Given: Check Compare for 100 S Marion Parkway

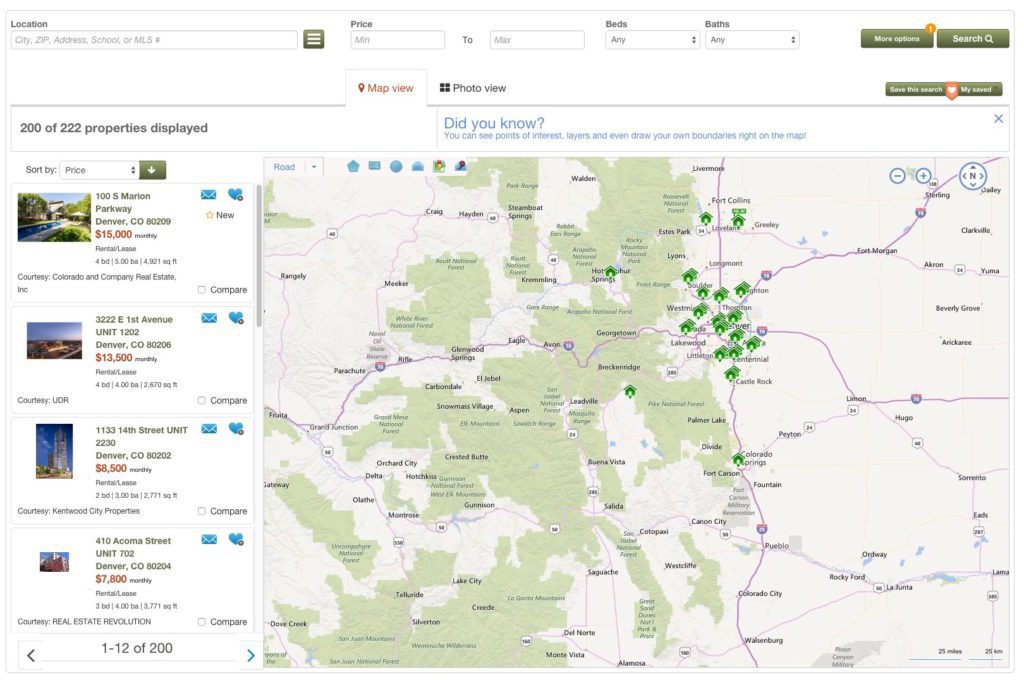Looking at the screenshot, I should pos(202,289).
